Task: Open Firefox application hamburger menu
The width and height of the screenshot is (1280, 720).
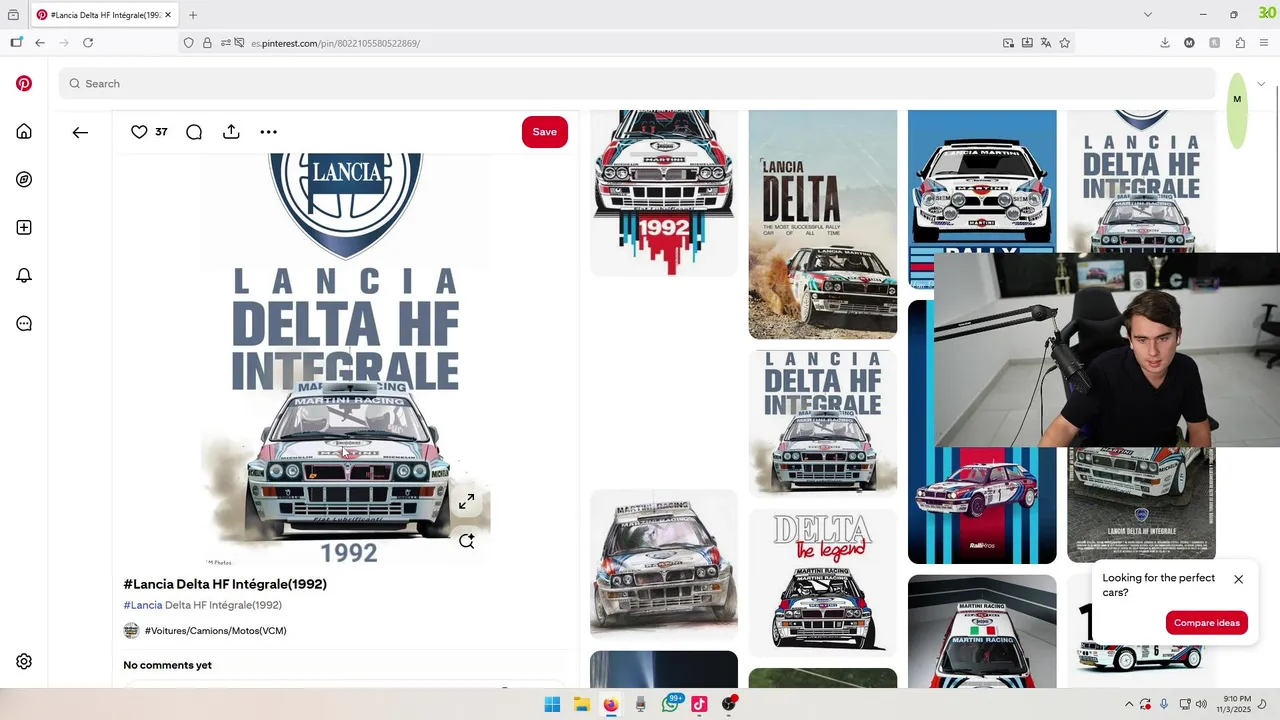Action: click(1265, 43)
